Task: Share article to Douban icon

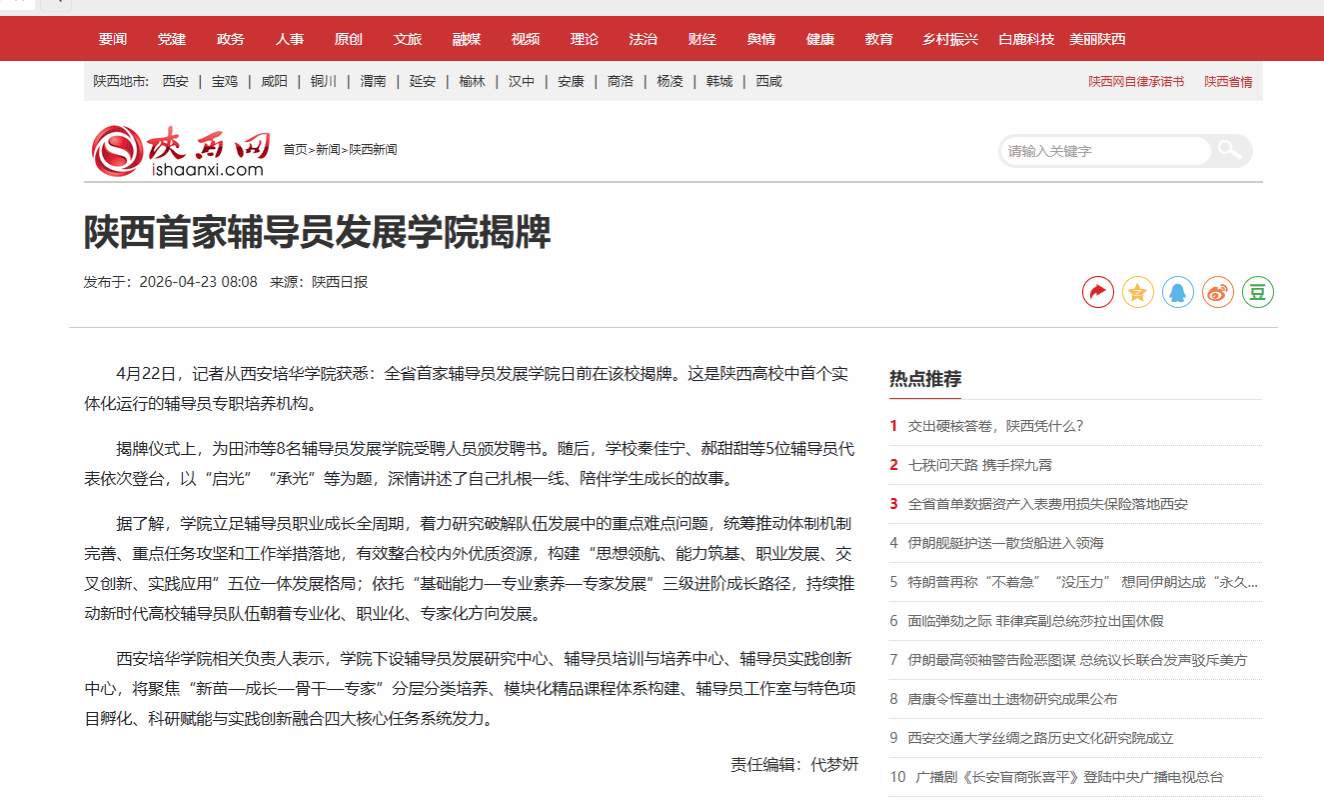Action: click(1257, 292)
